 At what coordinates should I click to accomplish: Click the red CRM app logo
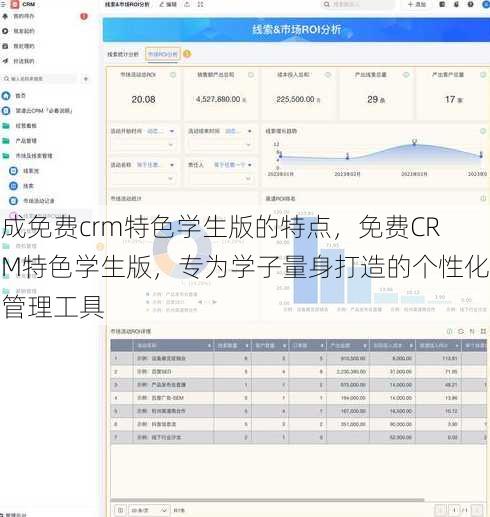point(15,4)
